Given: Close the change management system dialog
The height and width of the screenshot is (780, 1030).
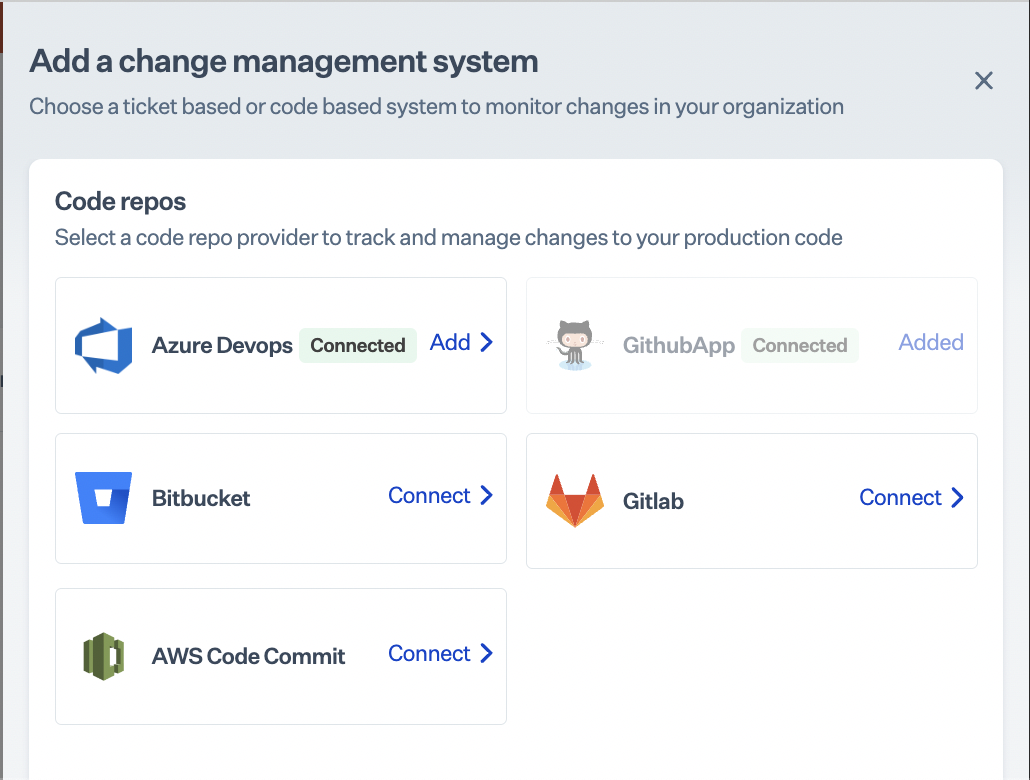Looking at the screenshot, I should 984,81.
